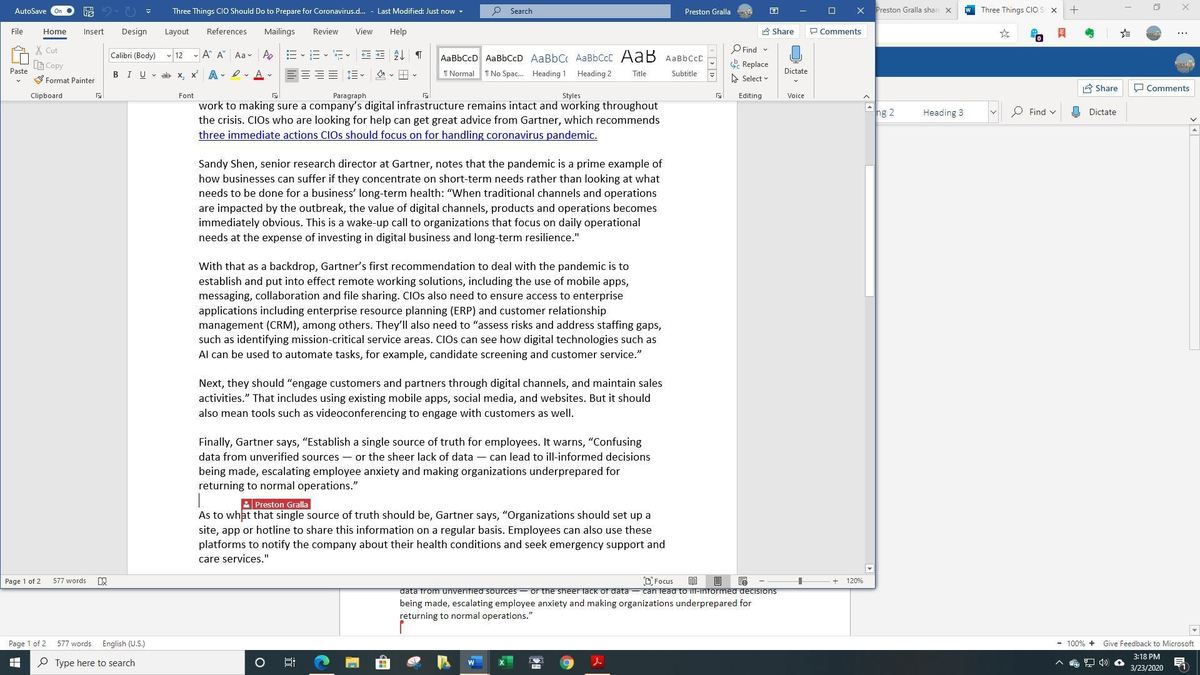Open the Select dropdown in Editing group
Viewport: 1200px width, 675px height.
(750, 78)
